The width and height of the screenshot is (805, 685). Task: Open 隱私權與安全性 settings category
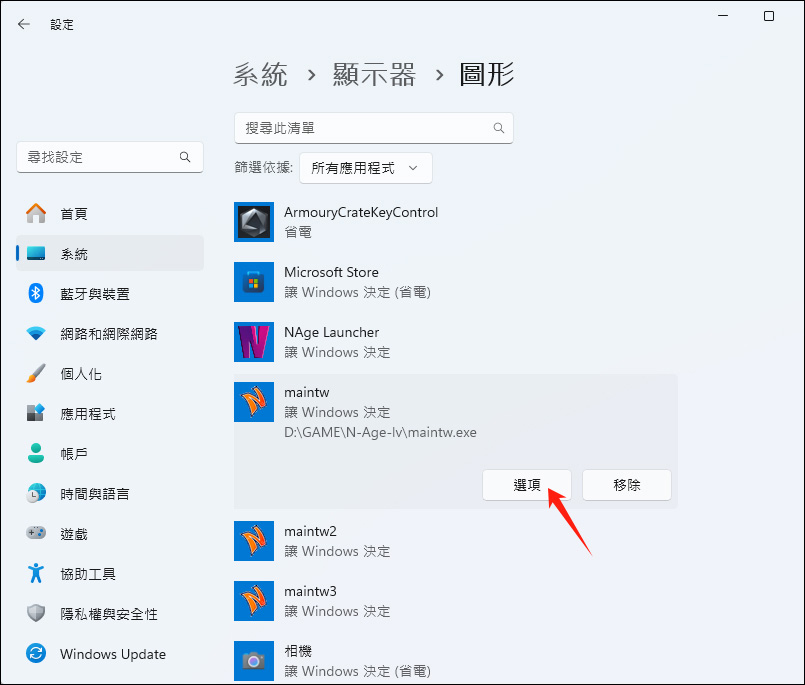(x=110, y=614)
